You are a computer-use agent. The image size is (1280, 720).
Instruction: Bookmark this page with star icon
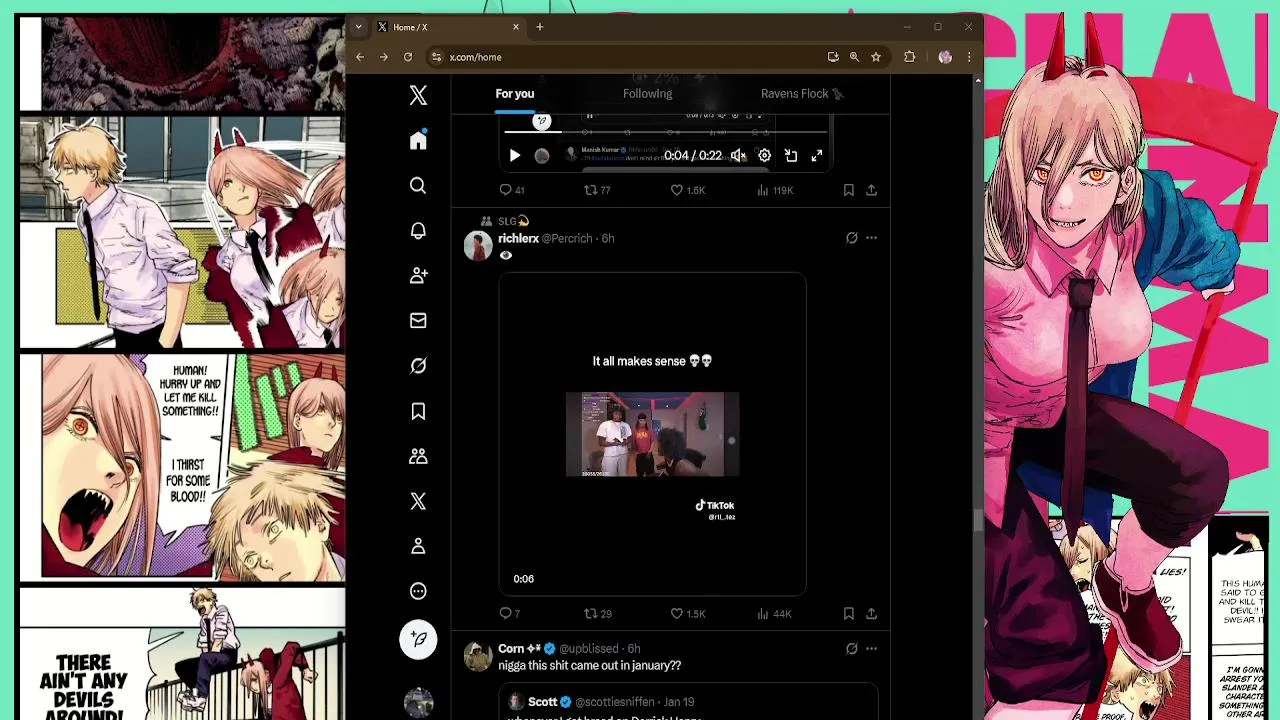876,57
